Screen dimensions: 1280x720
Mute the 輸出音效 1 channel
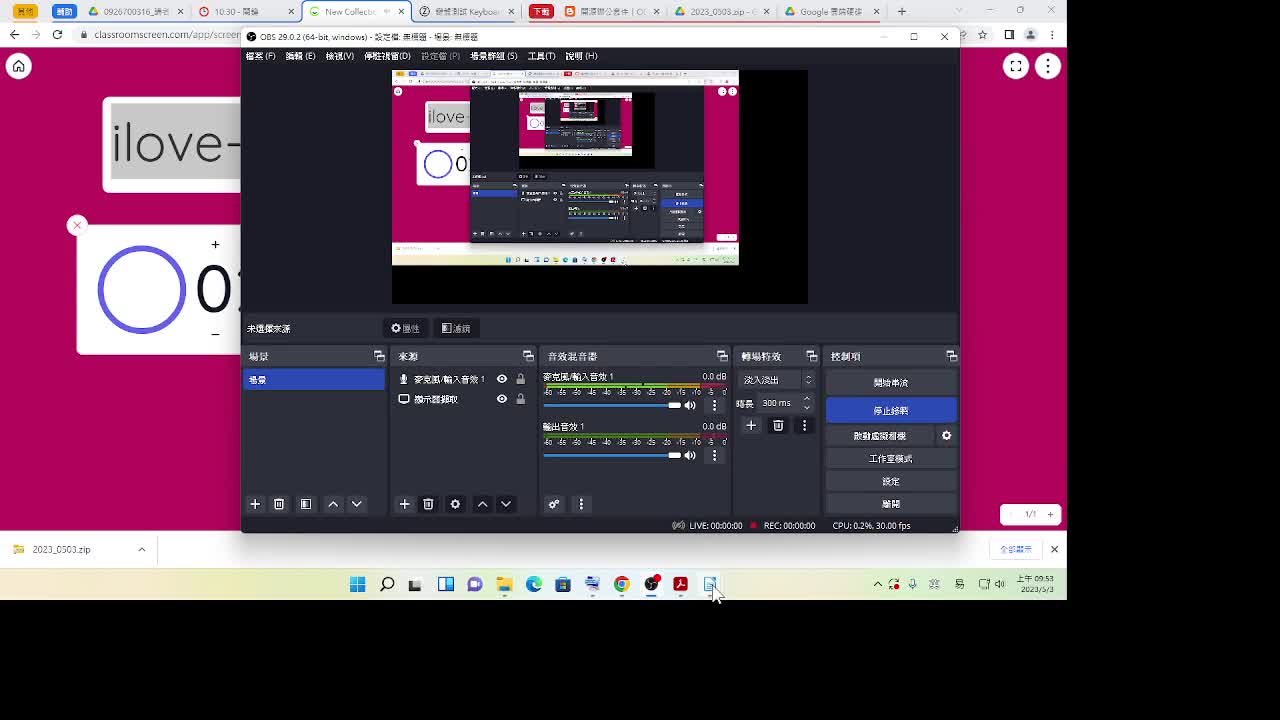[x=690, y=455]
